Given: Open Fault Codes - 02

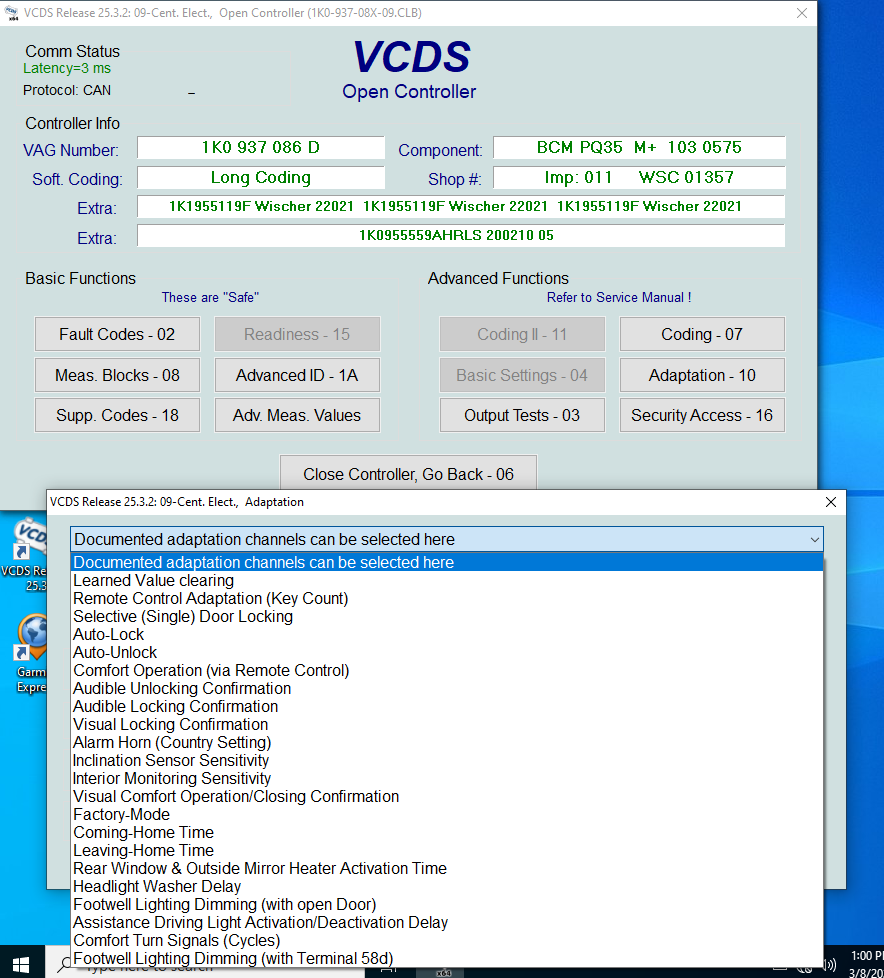Looking at the screenshot, I should [x=117, y=335].
